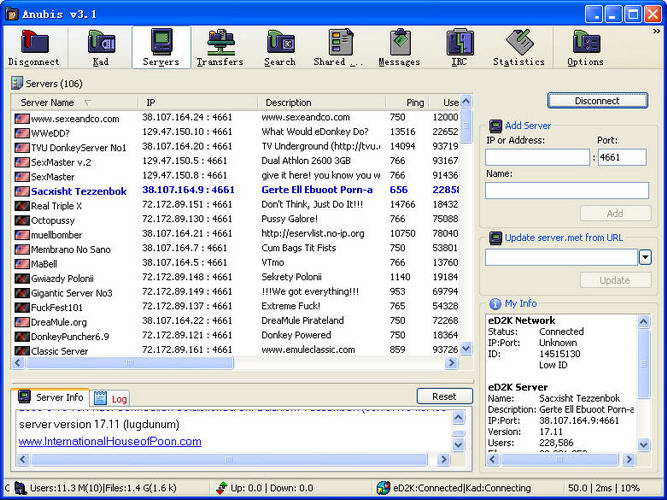Sort by the IP column header
Screen dimensions: 667x500
click(197, 103)
